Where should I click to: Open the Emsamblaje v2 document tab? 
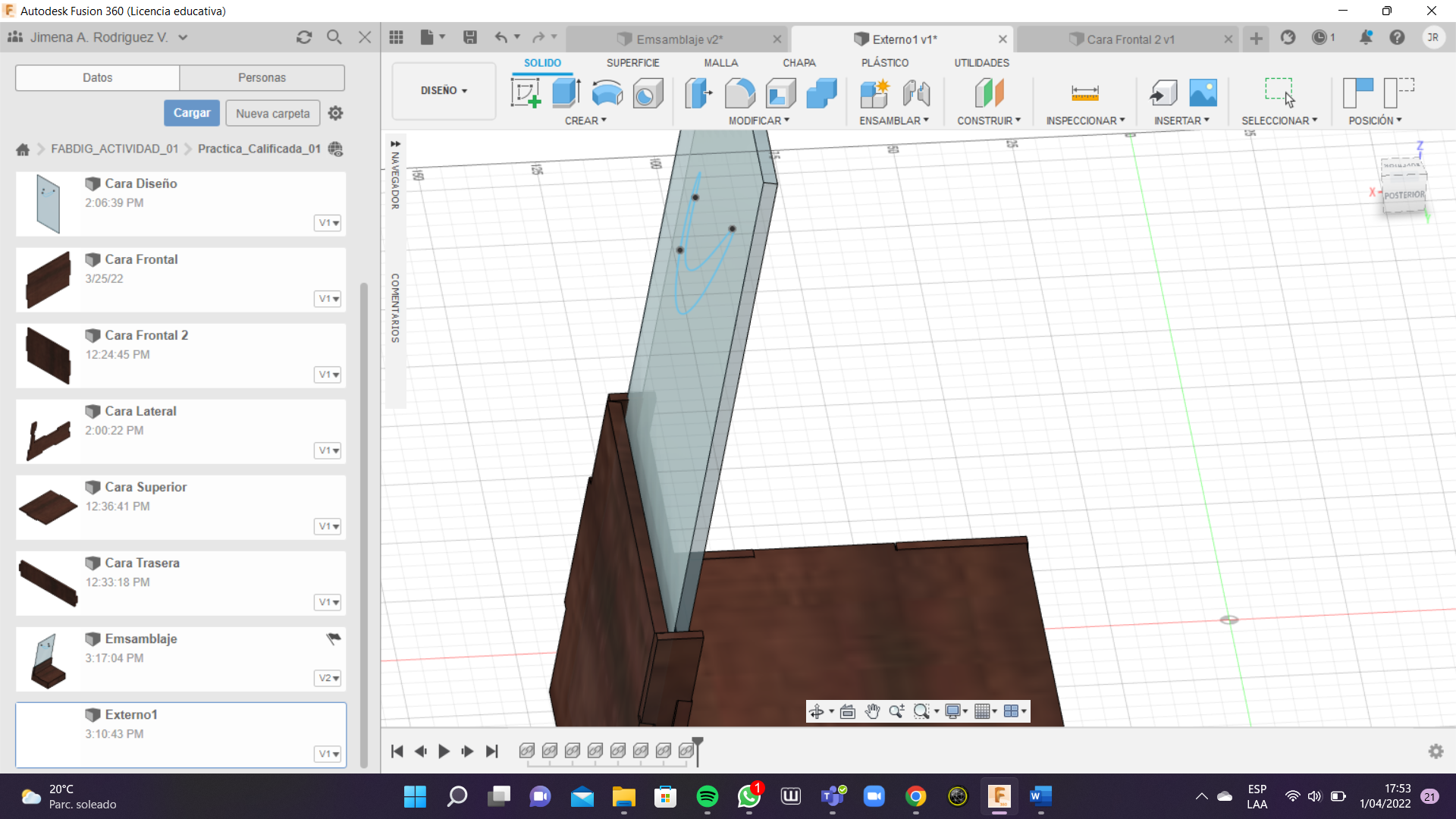pyautogui.click(x=679, y=39)
